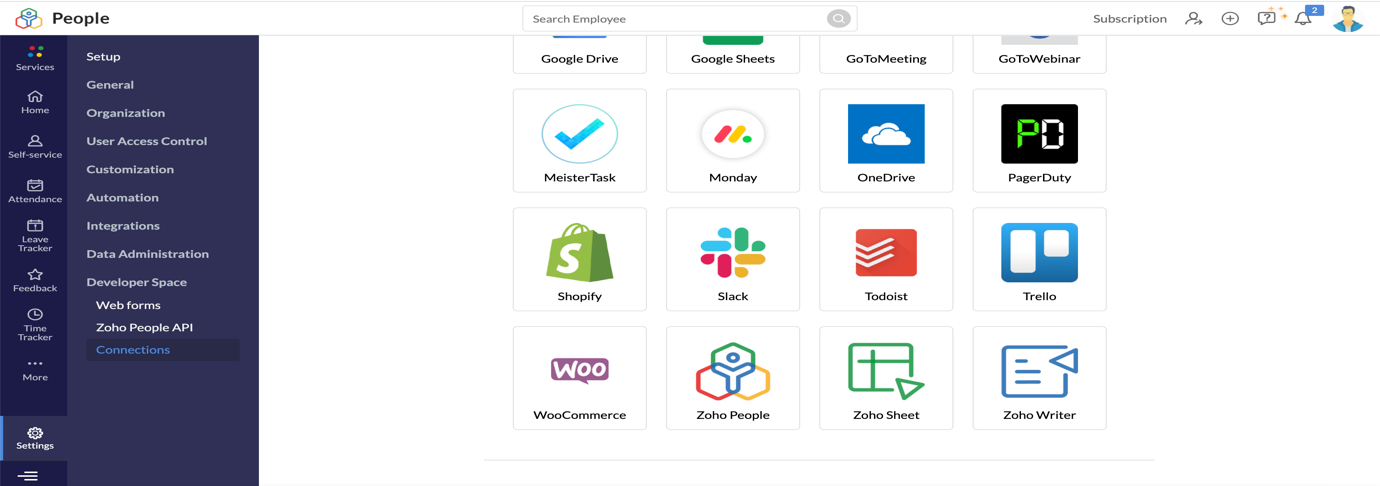Select the Todoist connection

pos(886,259)
